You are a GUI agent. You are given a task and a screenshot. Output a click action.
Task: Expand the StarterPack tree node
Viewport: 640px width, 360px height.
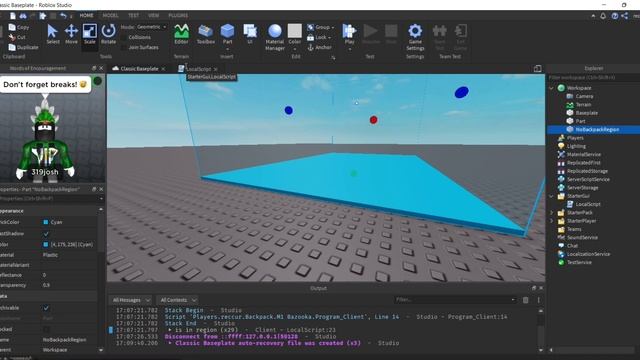pyautogui.click(x=551, y=213)
